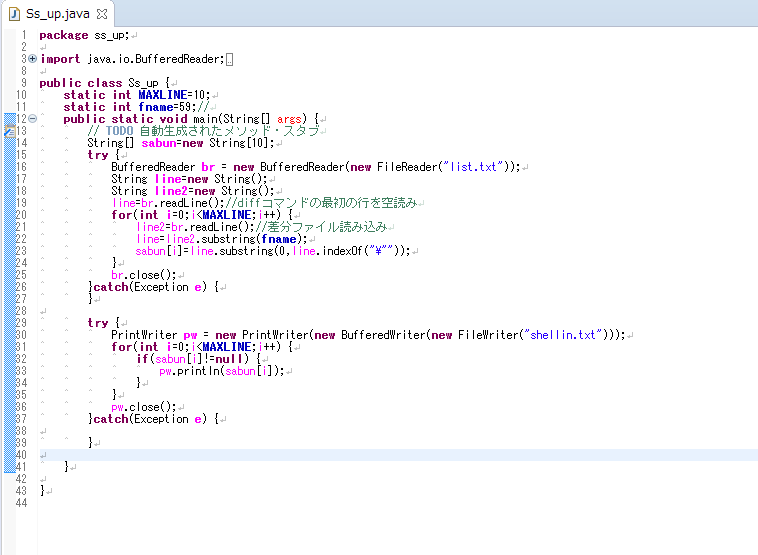Click the TODO task marker in the gutter
Screen dimensions: 758x555
tap(5, 131)
